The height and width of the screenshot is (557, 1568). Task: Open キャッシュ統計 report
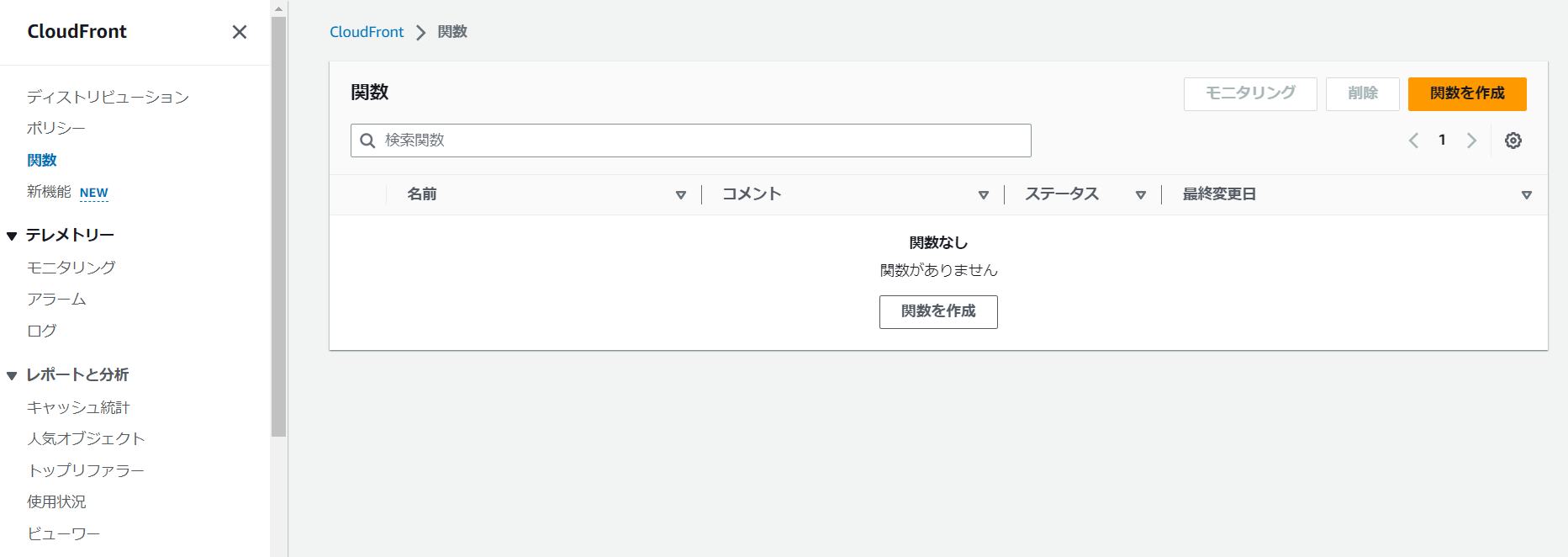pyautogui.click(x=78, y=407)
